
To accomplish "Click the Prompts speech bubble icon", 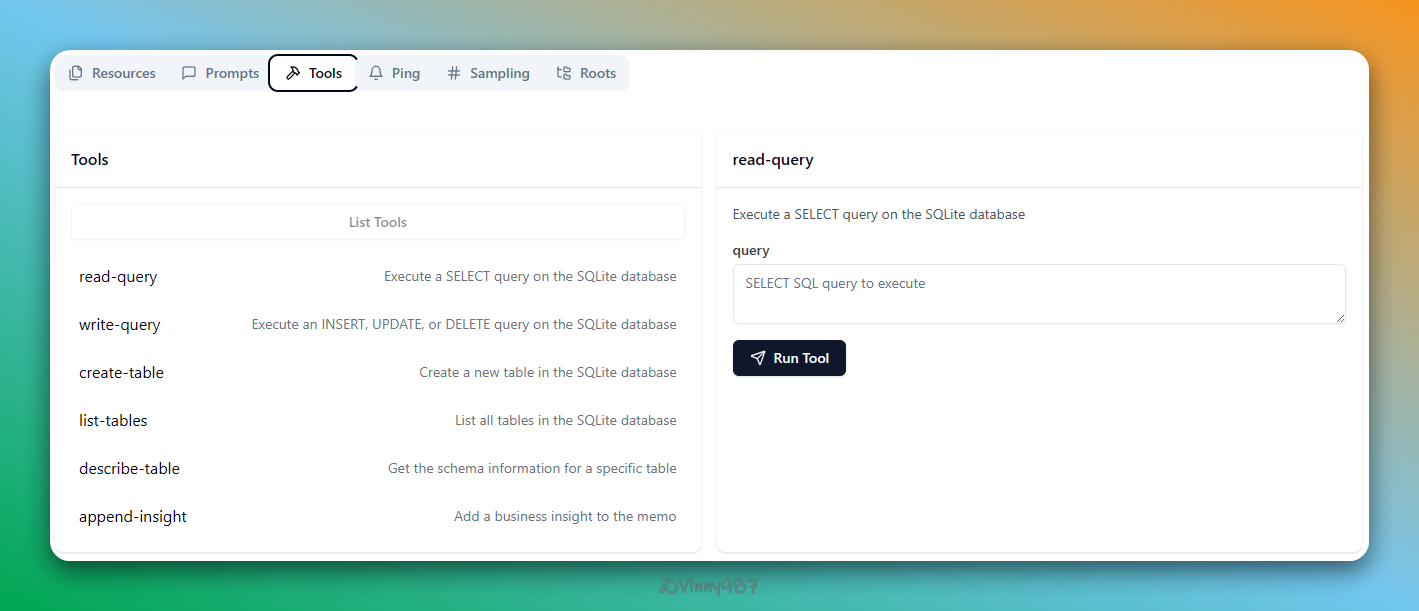I will (x=189, y=73).
